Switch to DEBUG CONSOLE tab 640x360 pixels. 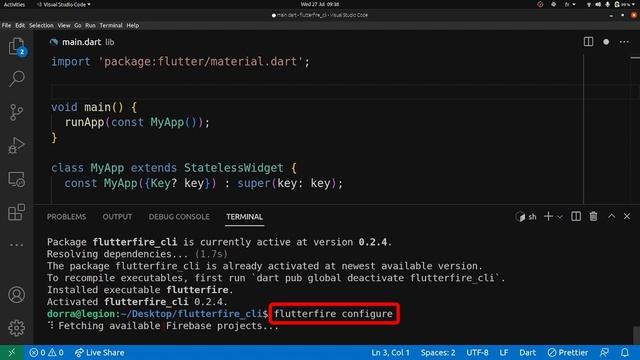click(x=179, y=217)
